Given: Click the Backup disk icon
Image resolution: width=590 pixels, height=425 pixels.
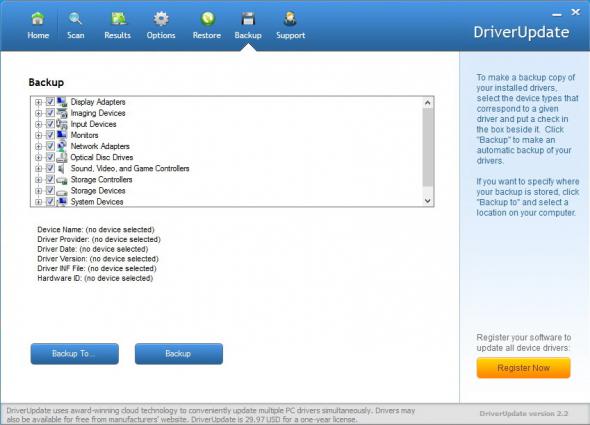Looking at the screenshot, I should [x=248, y=18].
